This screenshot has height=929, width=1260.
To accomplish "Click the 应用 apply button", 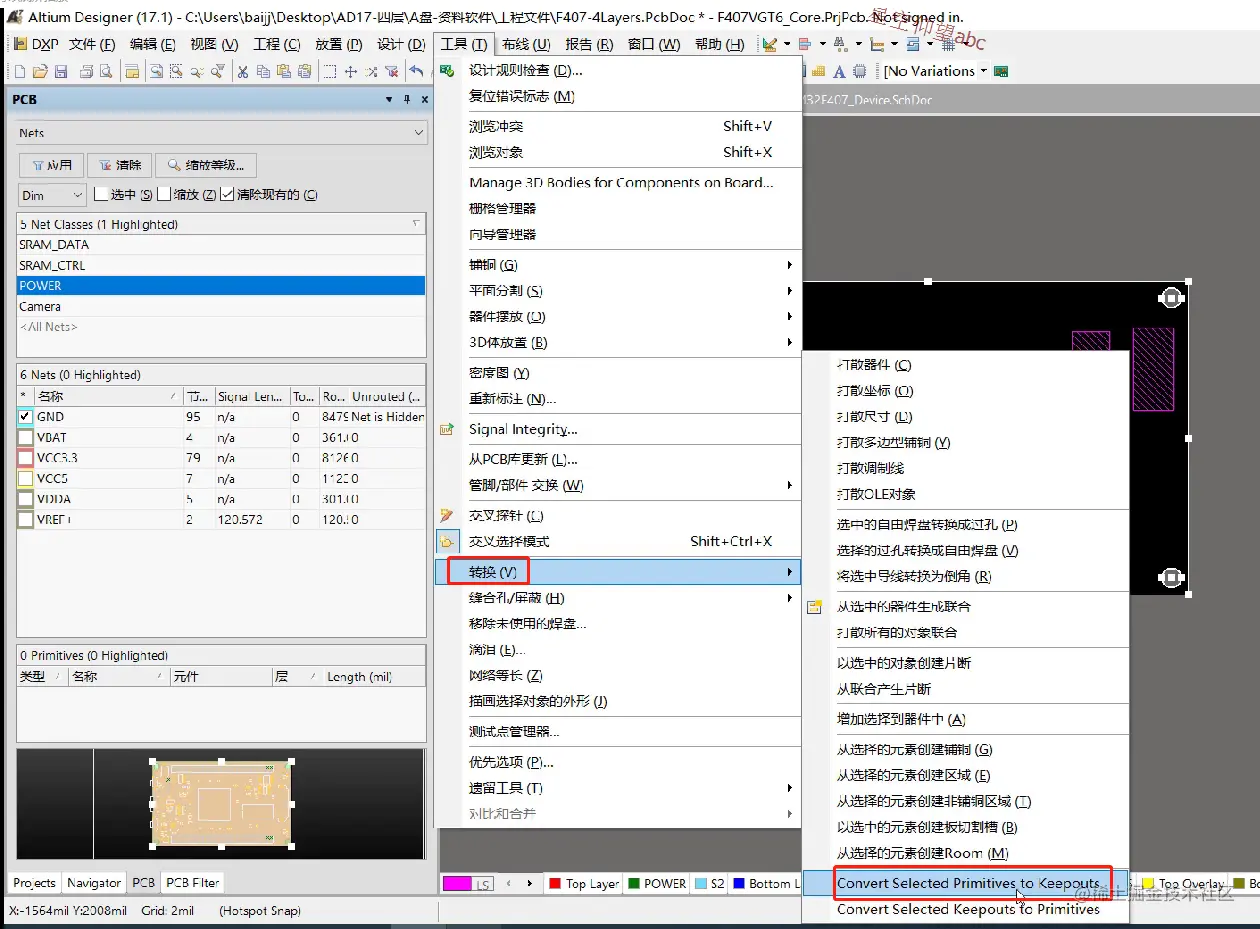I will [x=51, y=165].
